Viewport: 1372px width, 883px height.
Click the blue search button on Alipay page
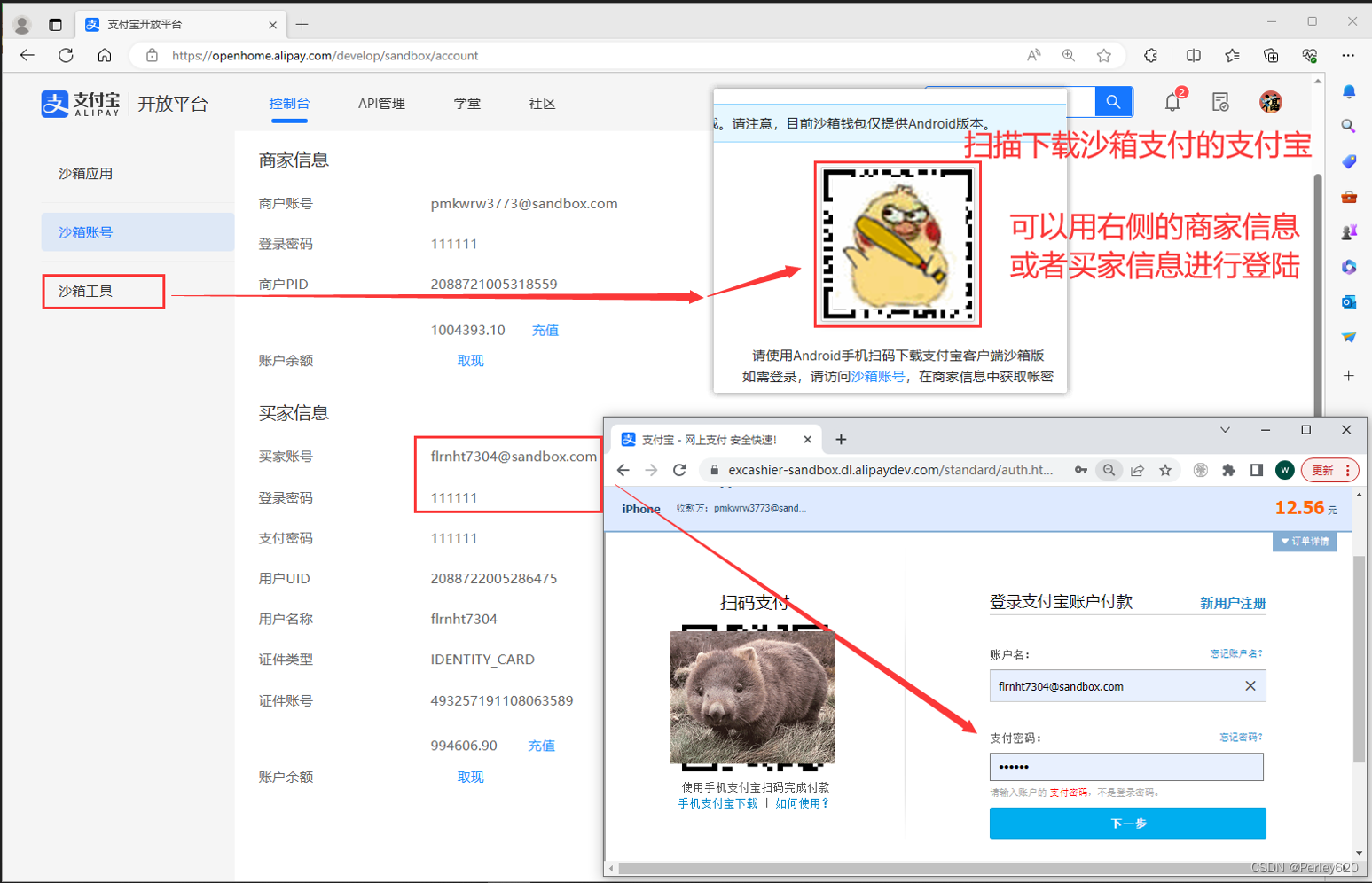click(1113, 102)
